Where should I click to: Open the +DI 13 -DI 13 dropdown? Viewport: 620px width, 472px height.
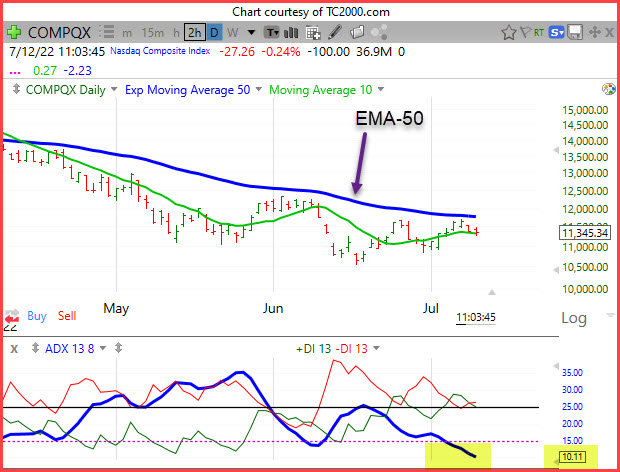coord(376,348)
